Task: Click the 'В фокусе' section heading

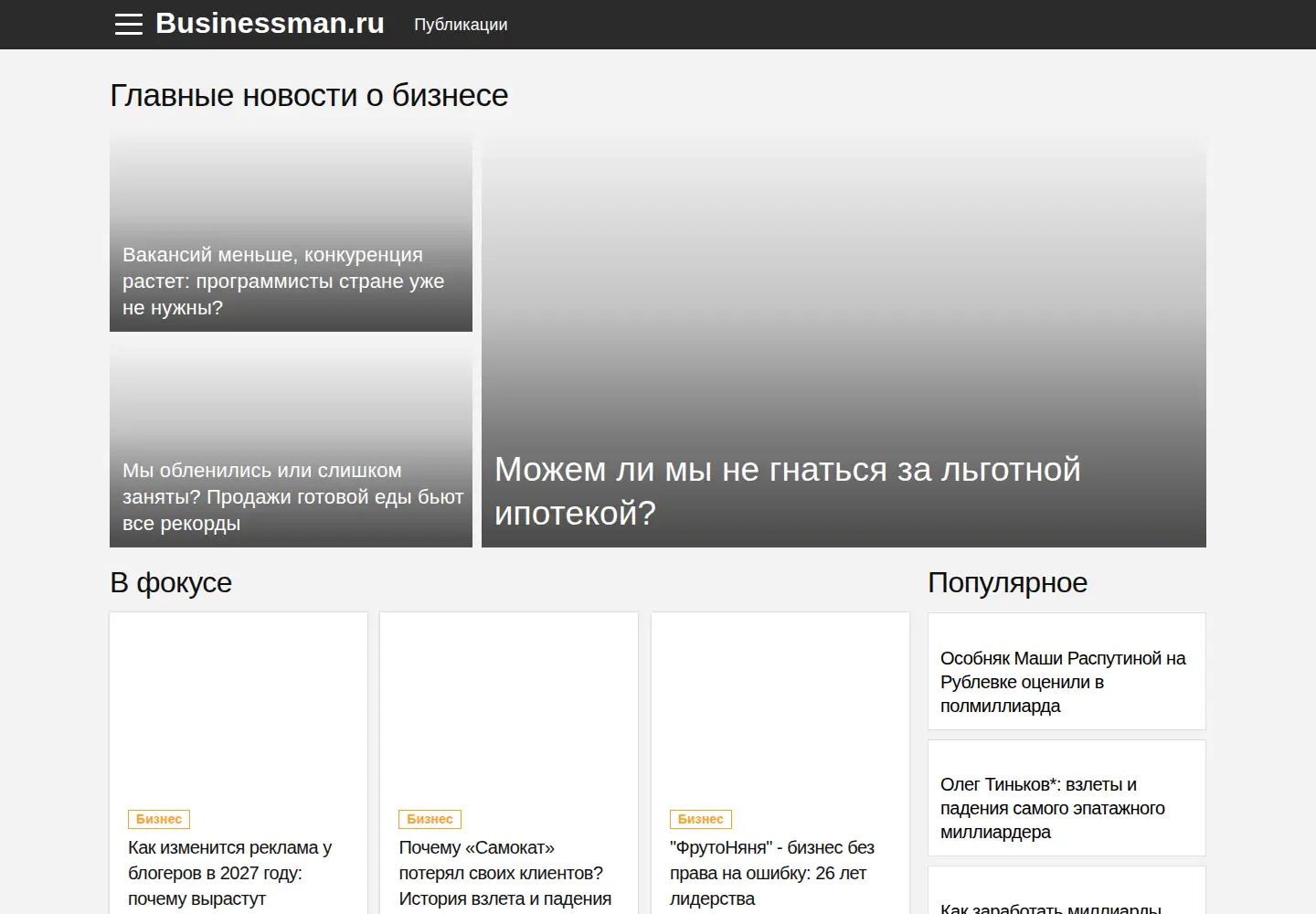Action: [x=171, y=582]
